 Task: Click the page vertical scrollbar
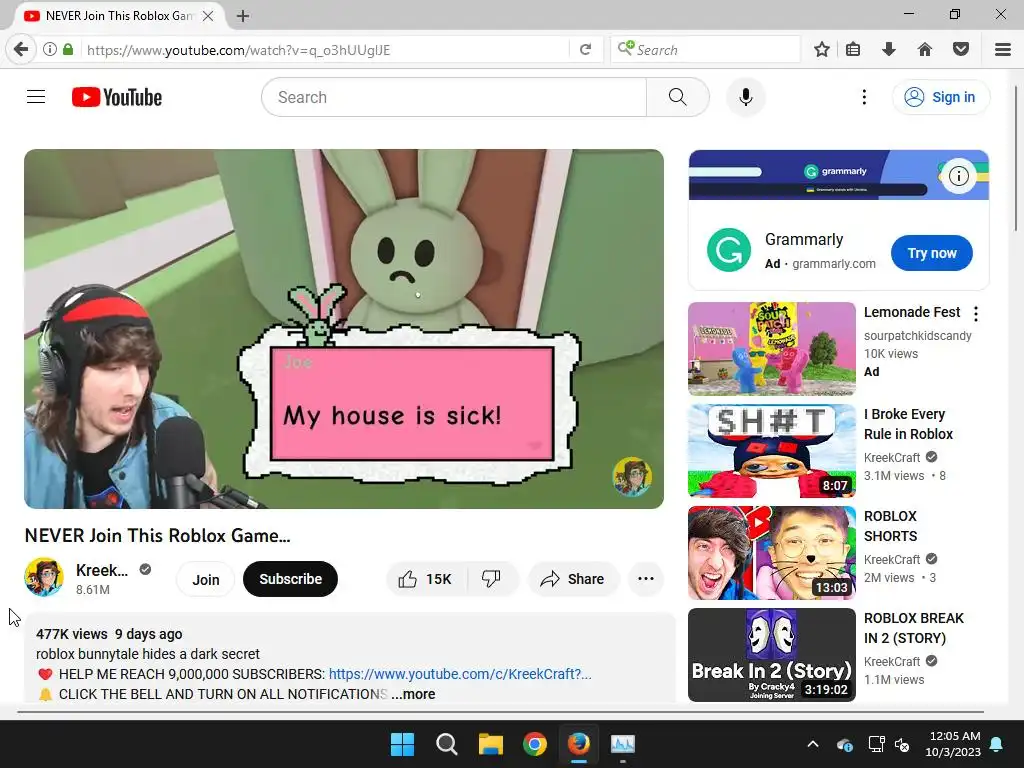1016,157
